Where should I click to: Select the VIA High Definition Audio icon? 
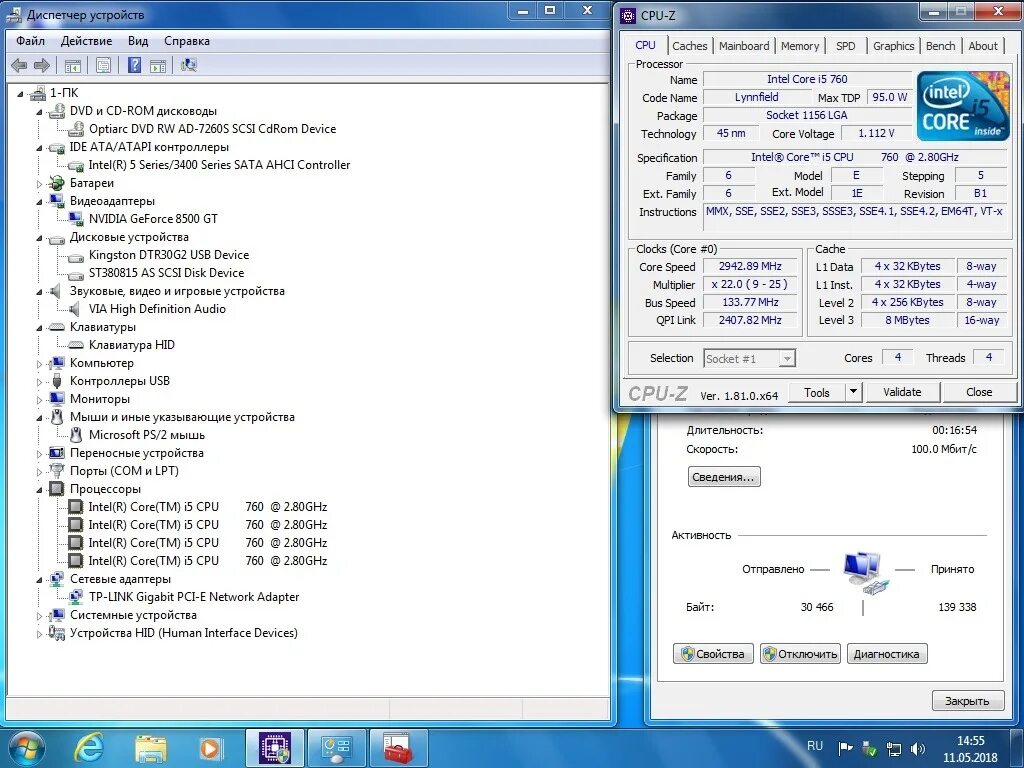tap(76, 309)
